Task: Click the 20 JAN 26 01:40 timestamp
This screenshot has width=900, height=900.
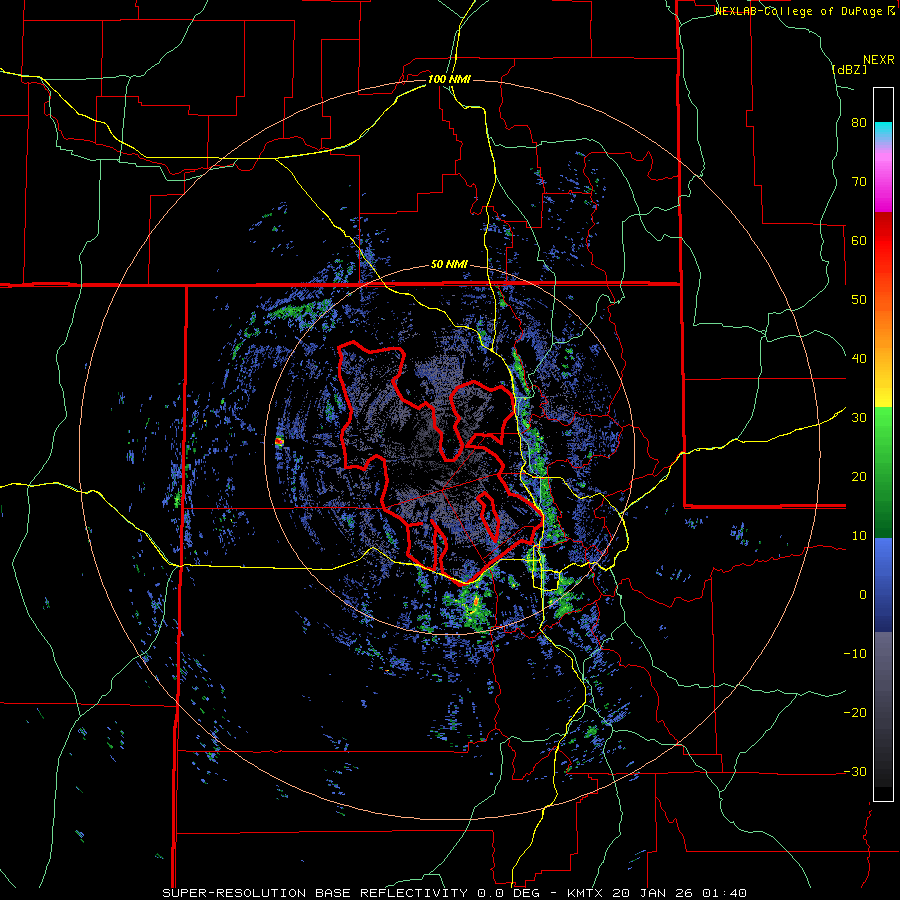Action: click(680, 893)
